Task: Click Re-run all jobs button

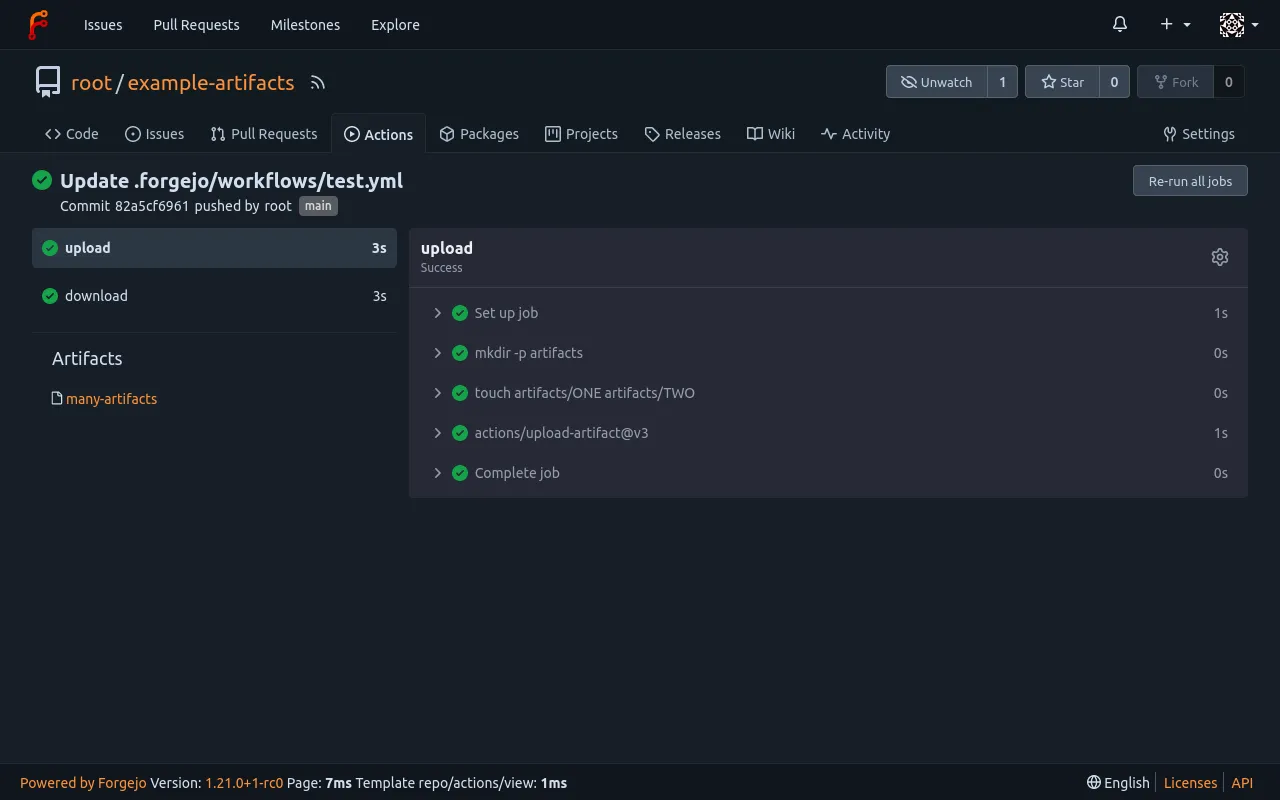Action: pyautogui.click(x=1190, y=181)
